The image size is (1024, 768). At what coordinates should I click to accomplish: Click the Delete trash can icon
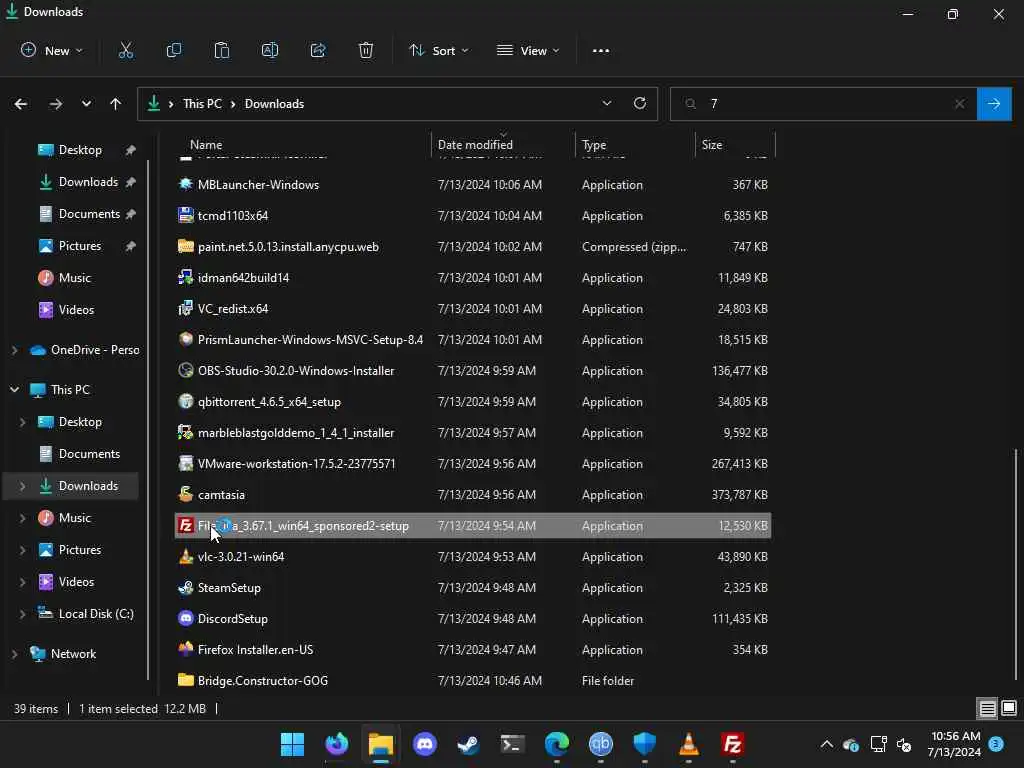click(x=366, y=50)
